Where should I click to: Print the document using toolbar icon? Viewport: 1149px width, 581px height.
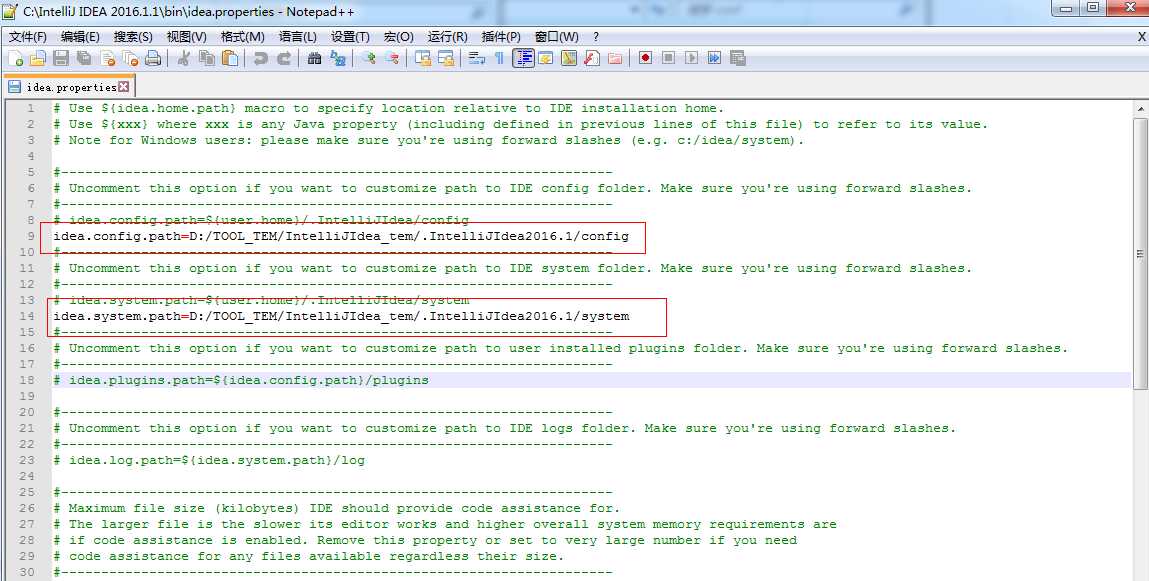(x=152, y=59)
